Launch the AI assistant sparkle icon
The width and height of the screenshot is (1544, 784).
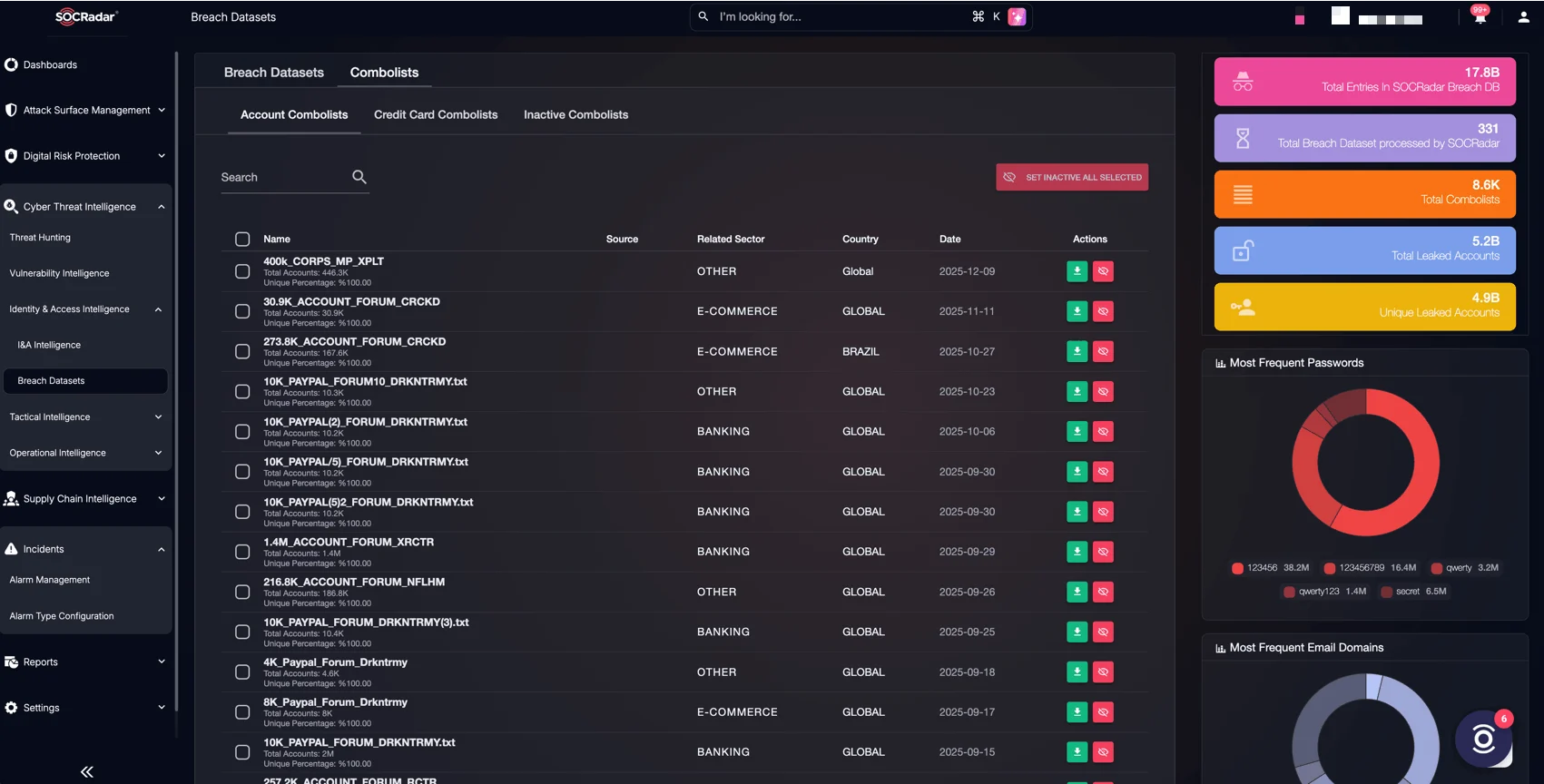click(1018, 16)
